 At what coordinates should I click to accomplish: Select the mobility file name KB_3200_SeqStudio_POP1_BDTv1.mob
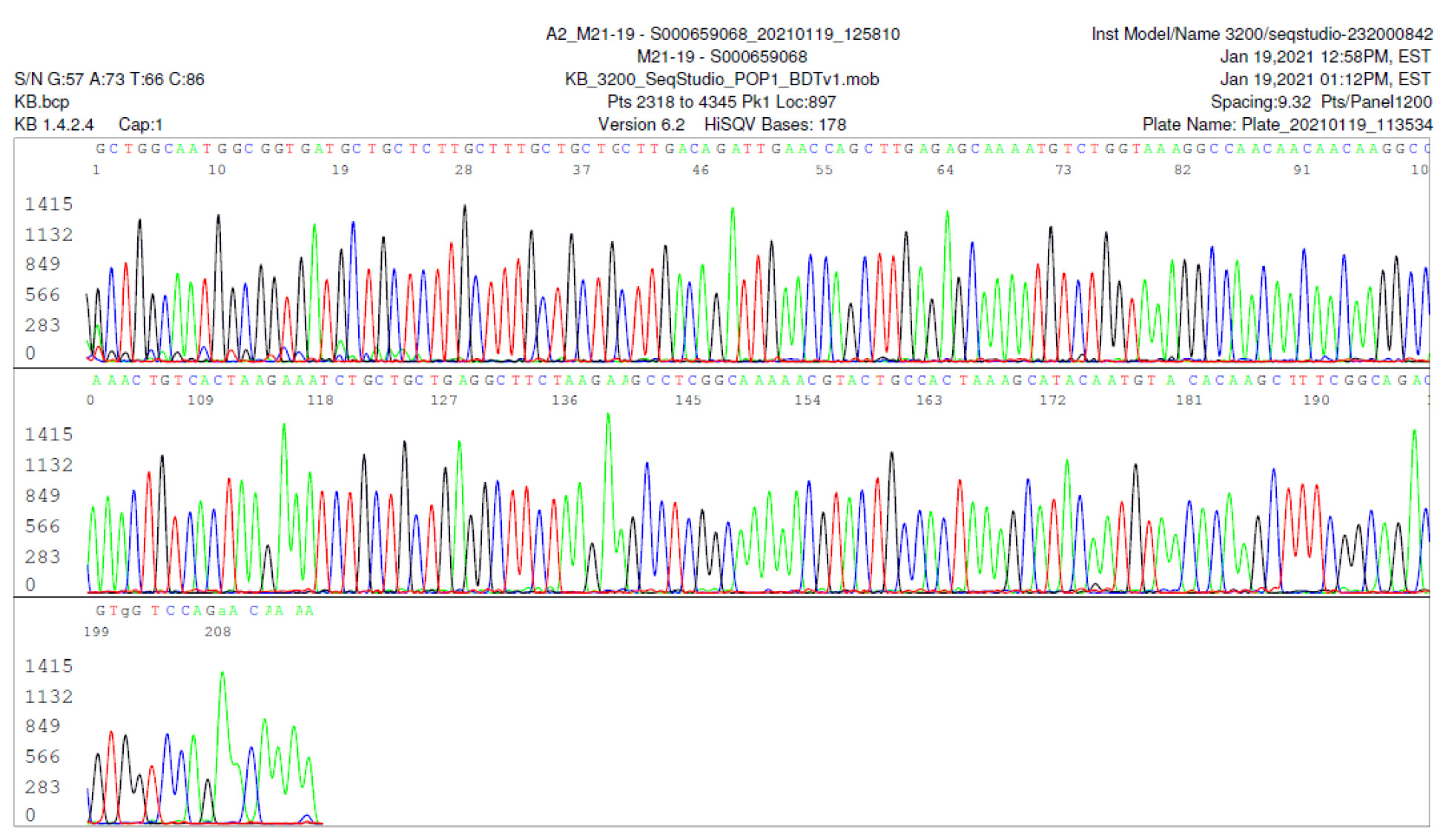[x=722, y=79]
